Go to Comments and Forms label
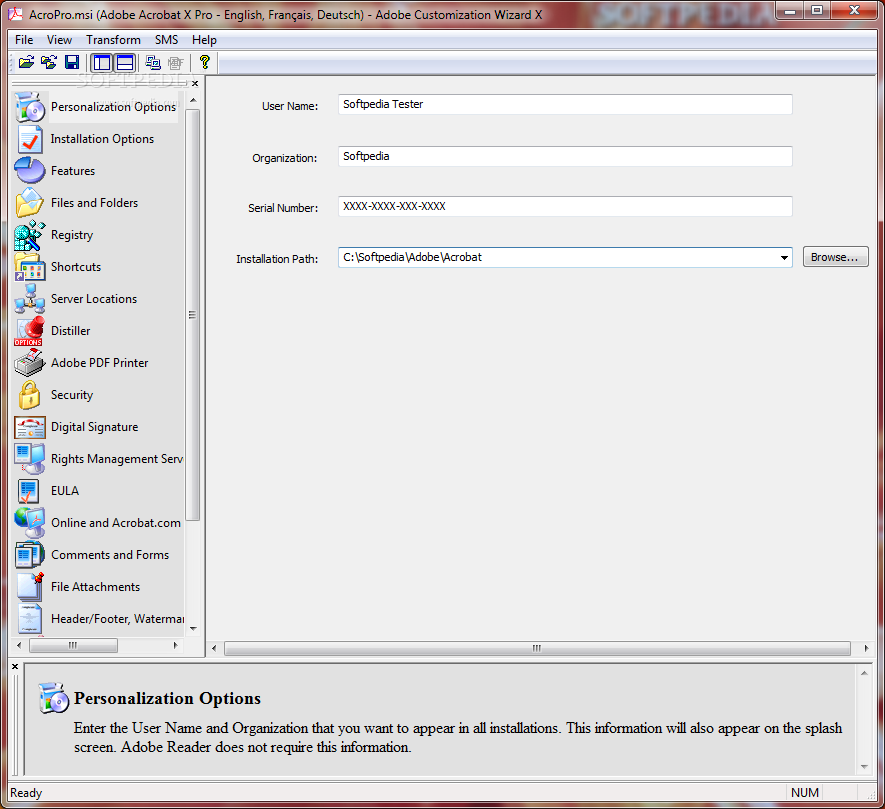The height and width of the screenshot is (809, 885). pyautogui.click(x=110, y=555)
